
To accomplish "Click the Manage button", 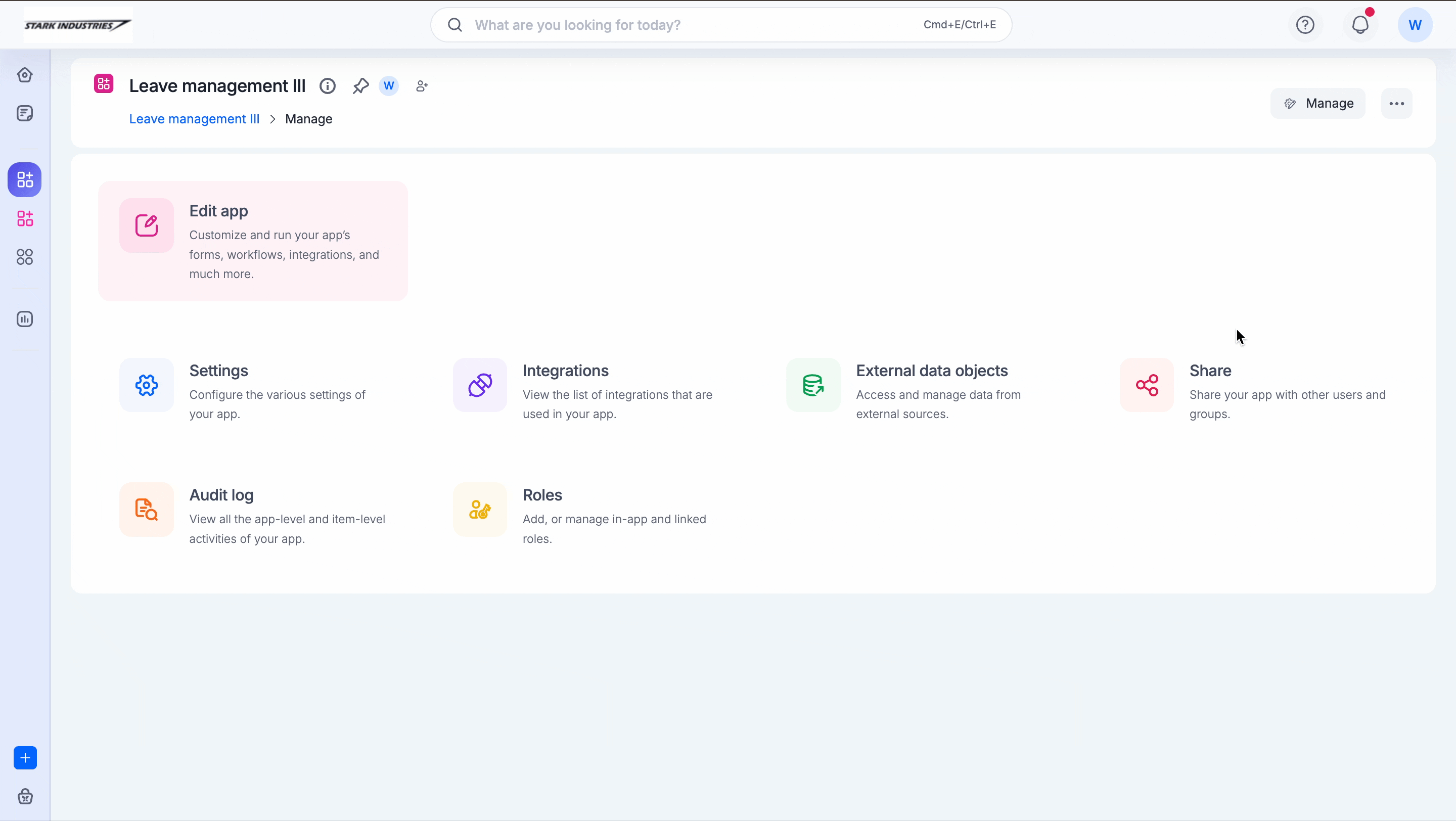I will point(1317,104).
